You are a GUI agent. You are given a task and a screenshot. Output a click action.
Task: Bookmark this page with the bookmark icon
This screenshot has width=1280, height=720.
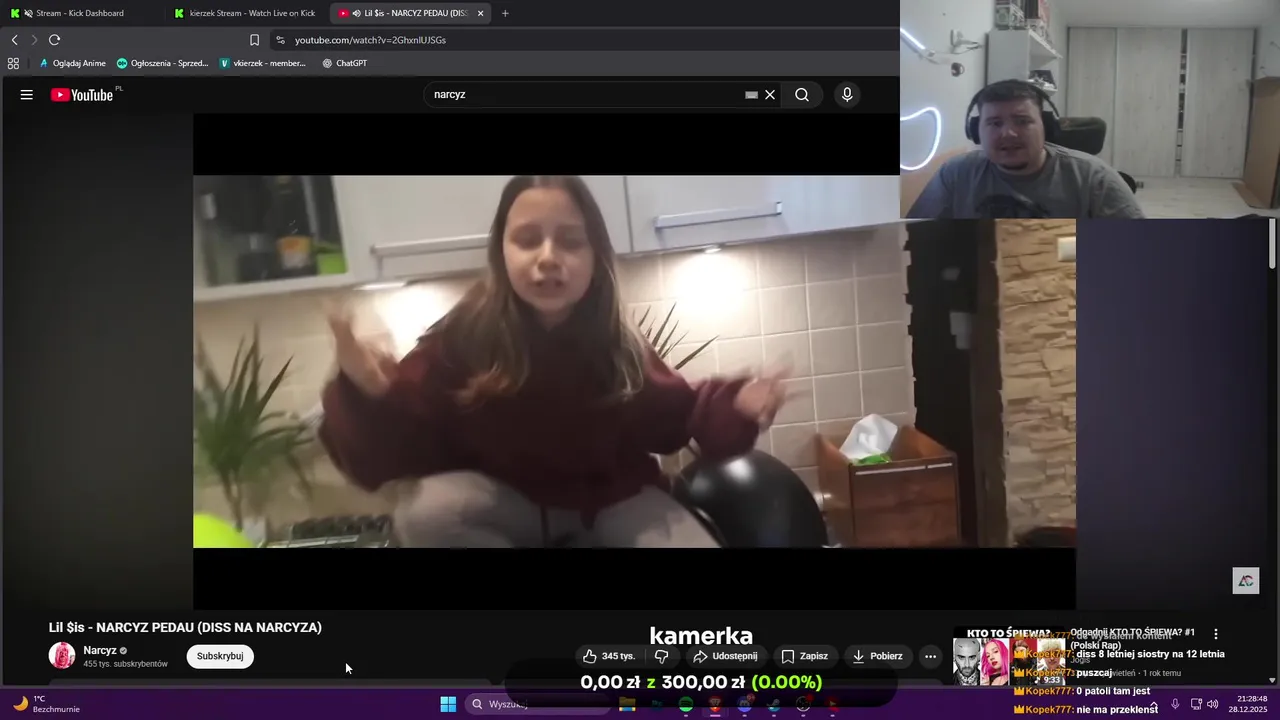point(254,40)
